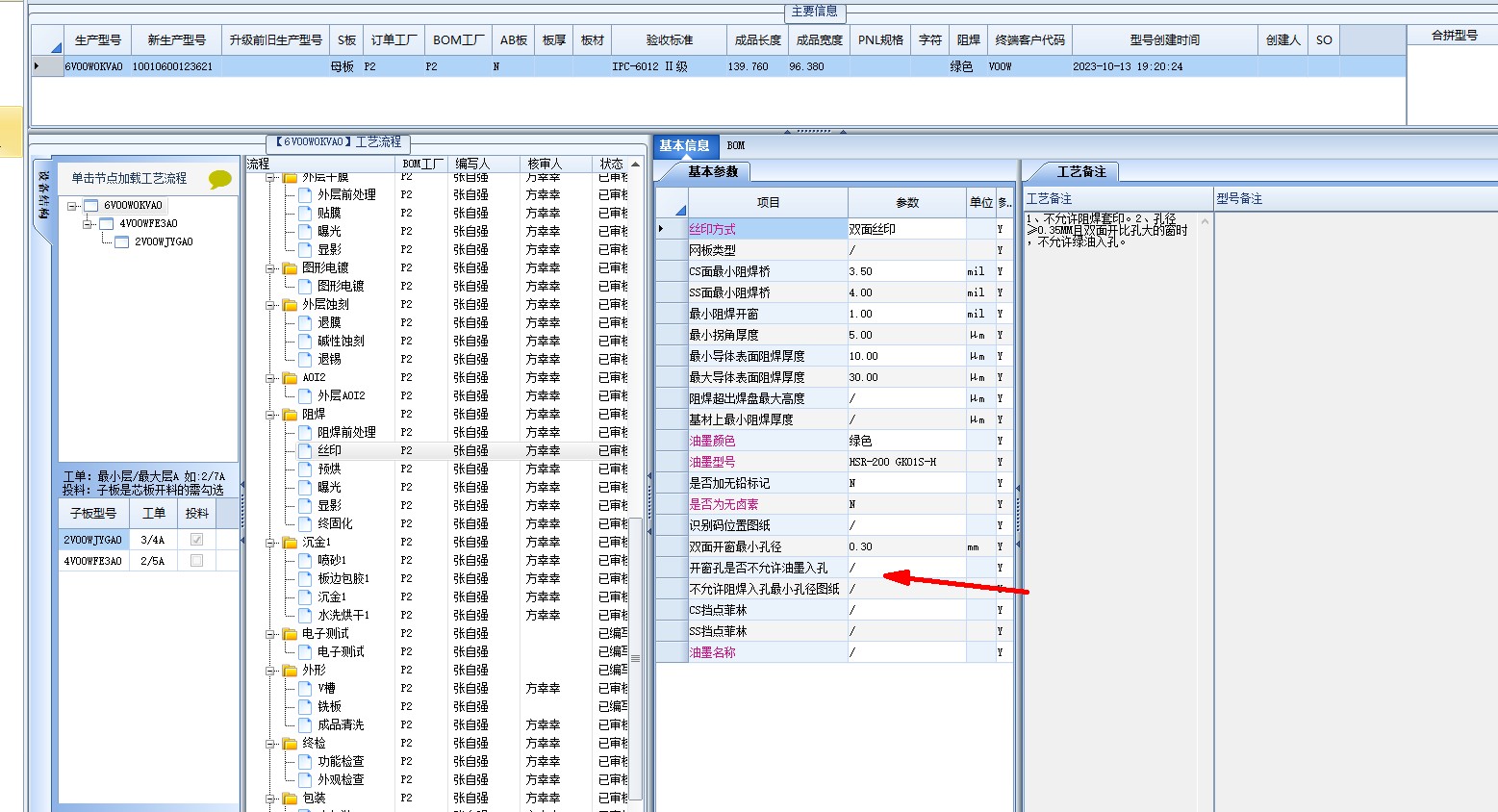Click the 工艺备注 notes text area
Image resolution: width=1498 pixels, height=812 pixels.
1109,510
